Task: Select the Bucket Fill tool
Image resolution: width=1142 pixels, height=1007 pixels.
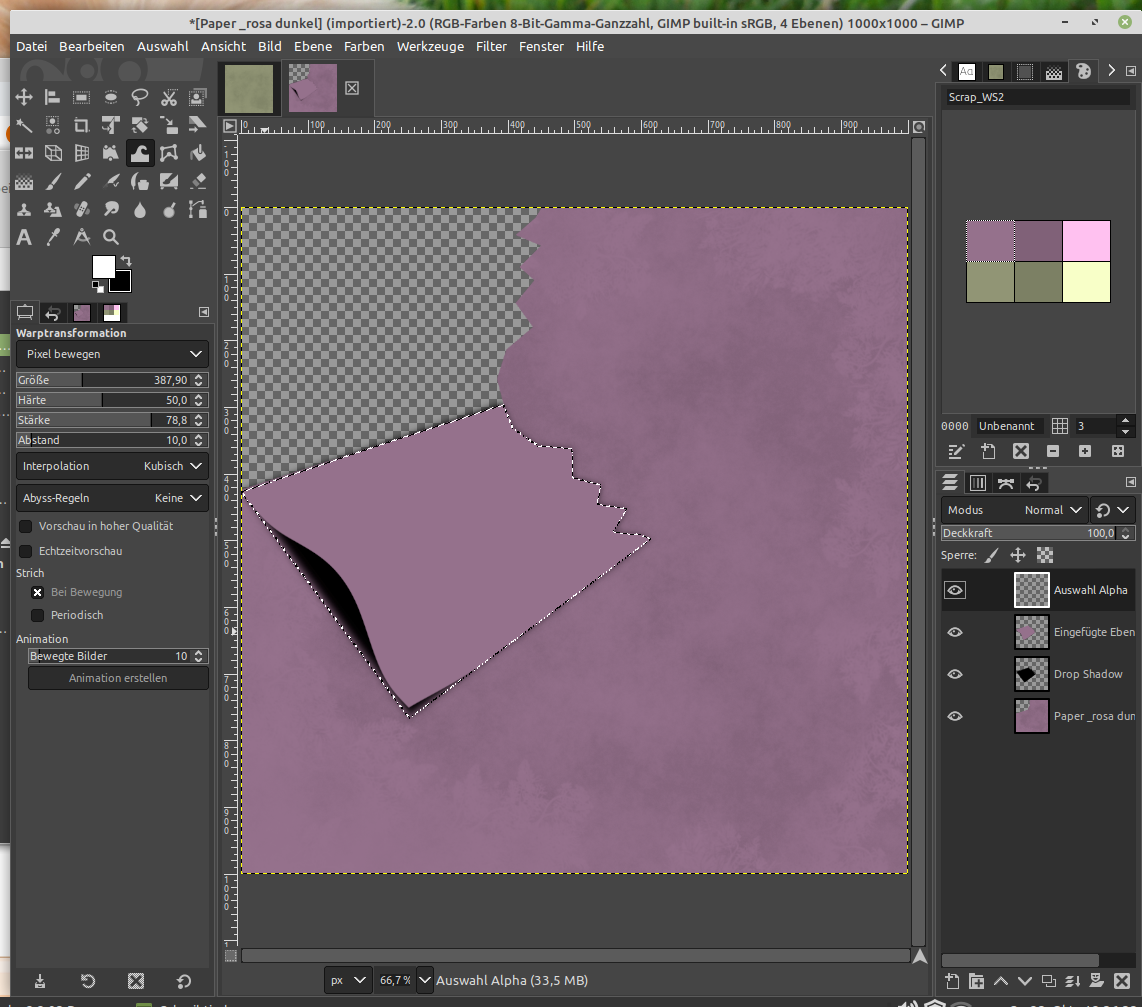Action: point(198,153)
